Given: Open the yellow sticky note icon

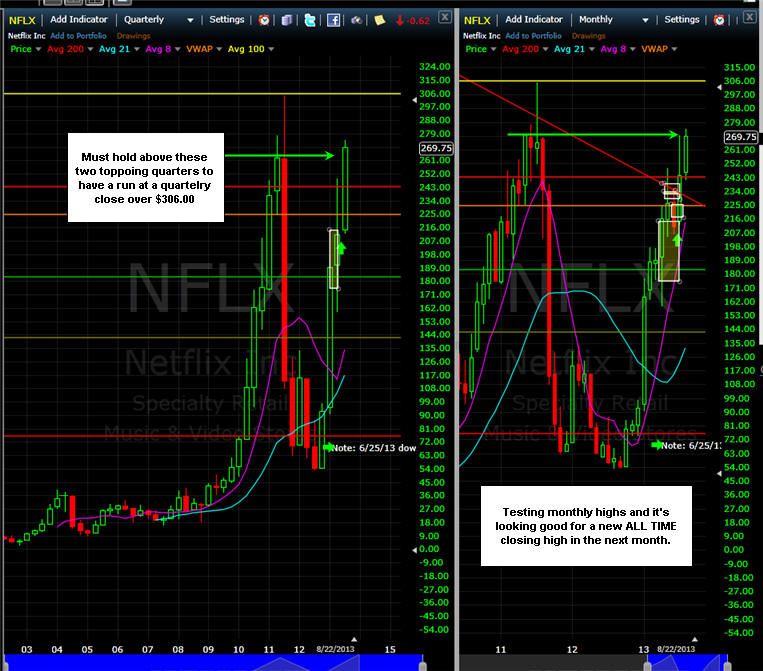Looking at the screenshot, I should (x=380, y=20).
